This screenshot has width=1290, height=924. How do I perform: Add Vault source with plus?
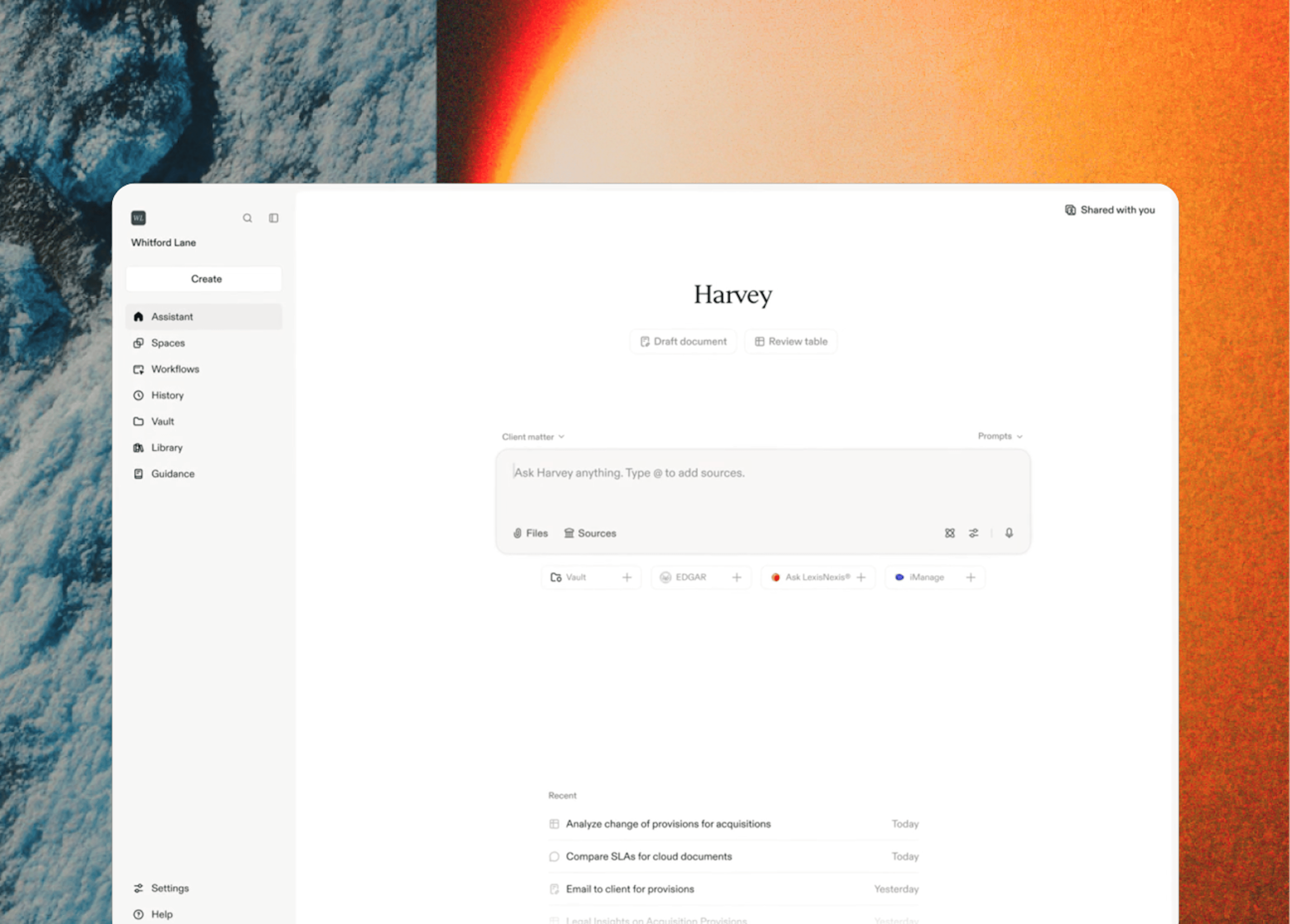pyautogui.click(x=627, y=577)
